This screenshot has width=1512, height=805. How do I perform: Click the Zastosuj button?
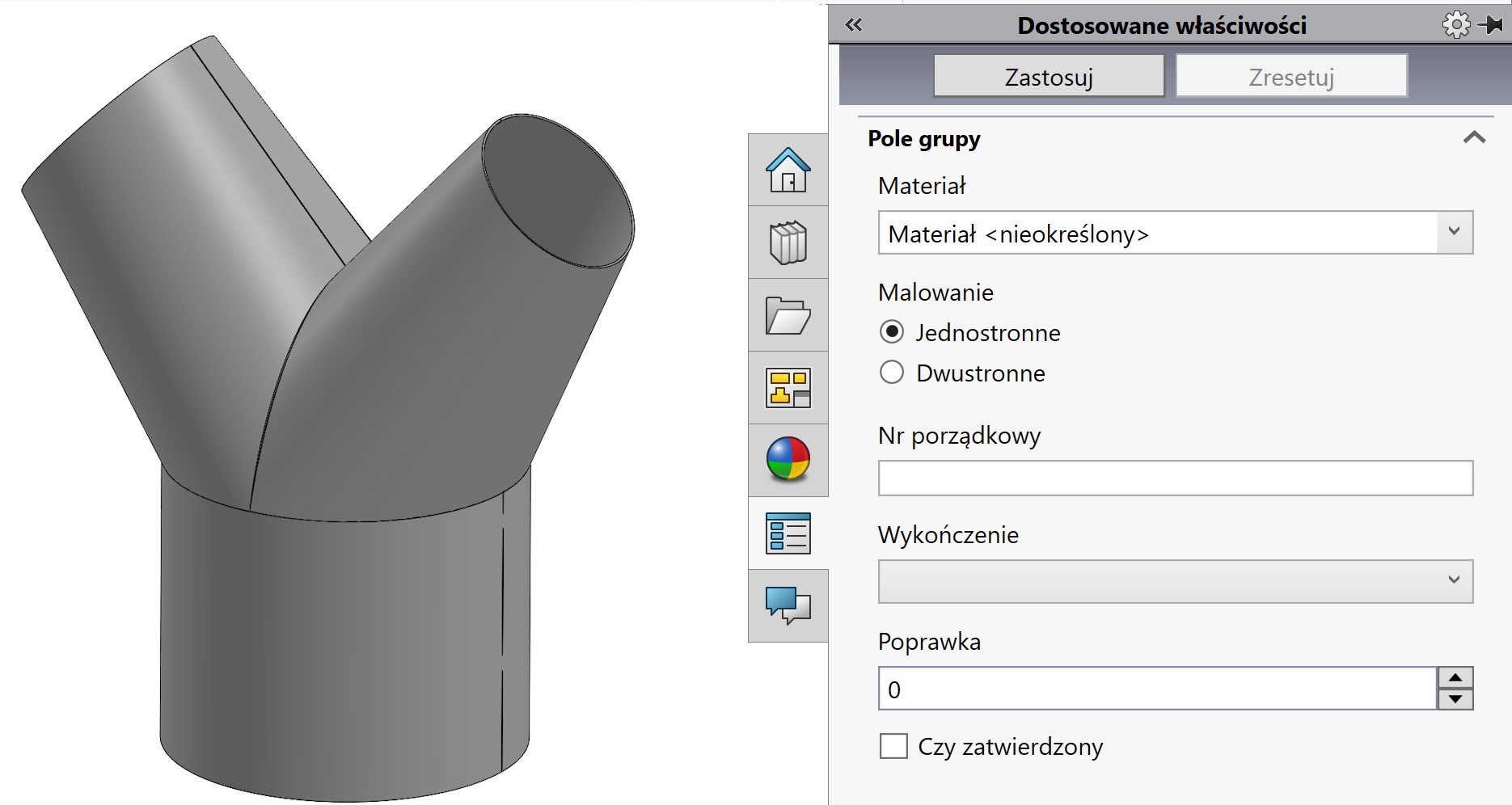click(1050, 75)
